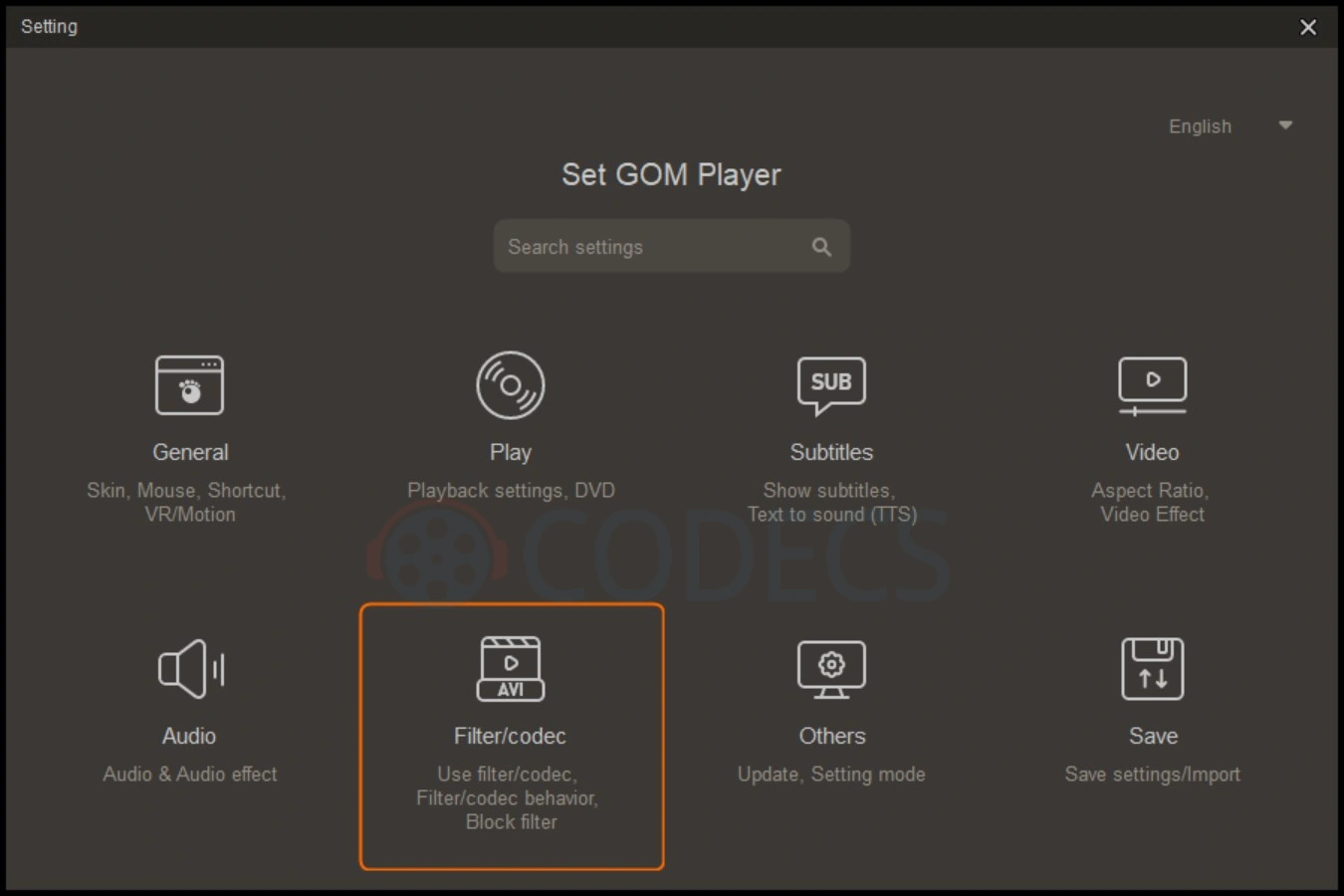The height and width of the screenshot is (896, 1344).
Task: Select the Video screen icon
Action: 1152,385
